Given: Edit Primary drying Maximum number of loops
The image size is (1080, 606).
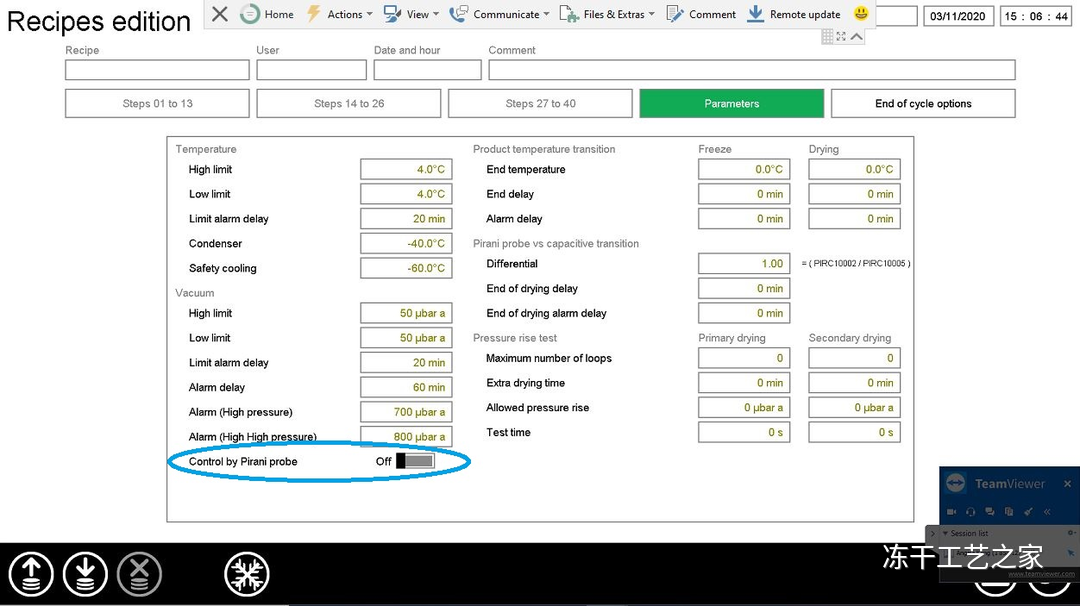Looking at the screenshot, I should pos(744,358).
